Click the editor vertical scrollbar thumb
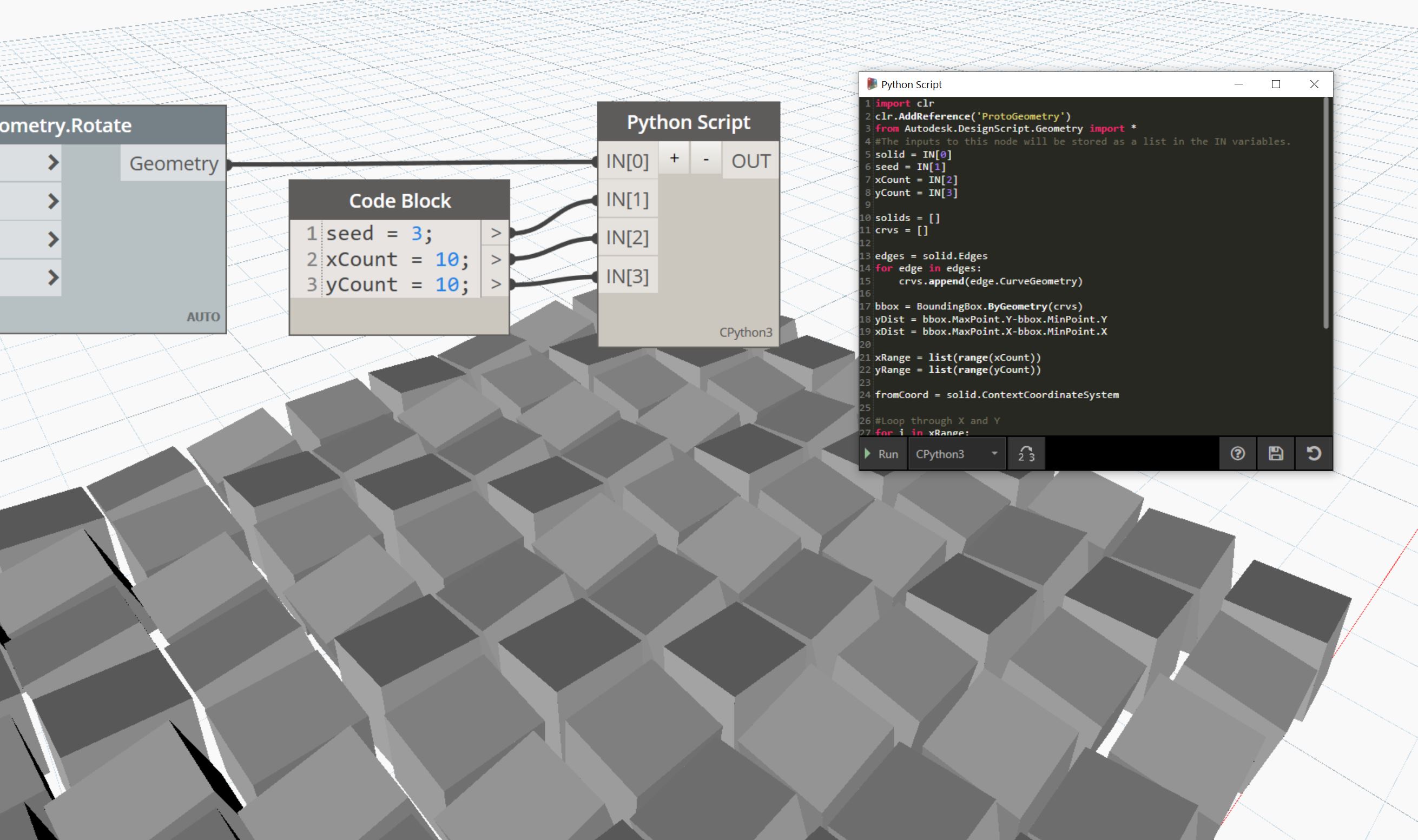Screen dimensions: 1418x840 (x=1325, y=212)
